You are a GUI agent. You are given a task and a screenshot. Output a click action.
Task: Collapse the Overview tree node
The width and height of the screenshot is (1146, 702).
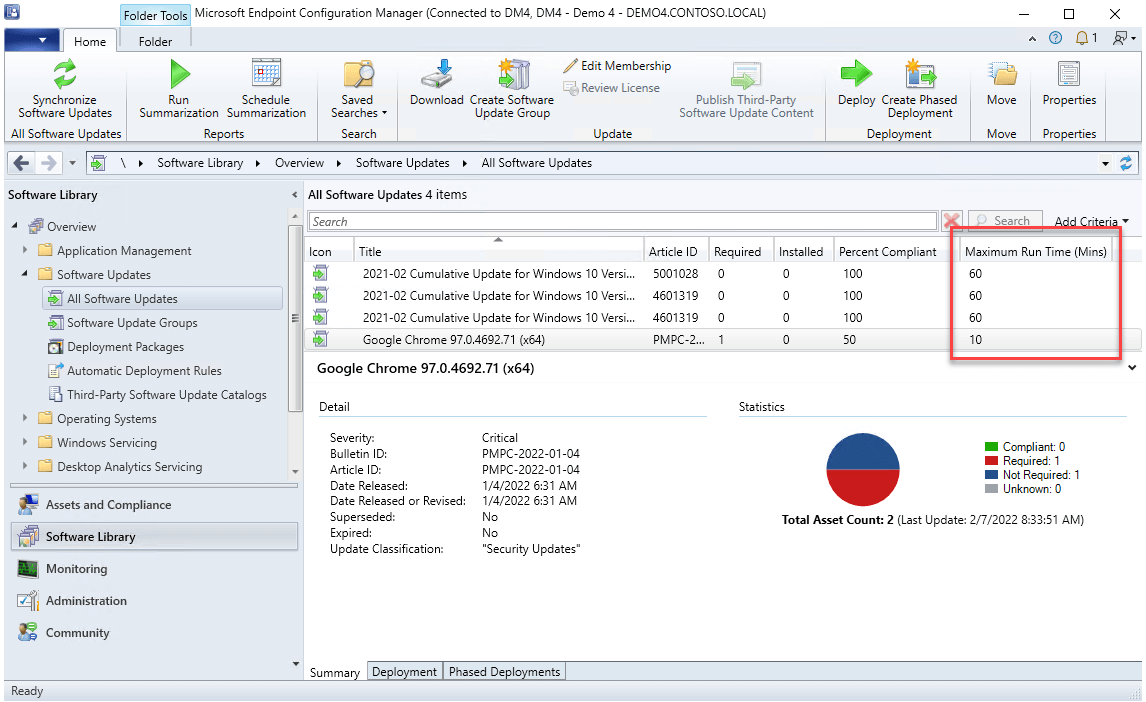click(x=15, y=226)
